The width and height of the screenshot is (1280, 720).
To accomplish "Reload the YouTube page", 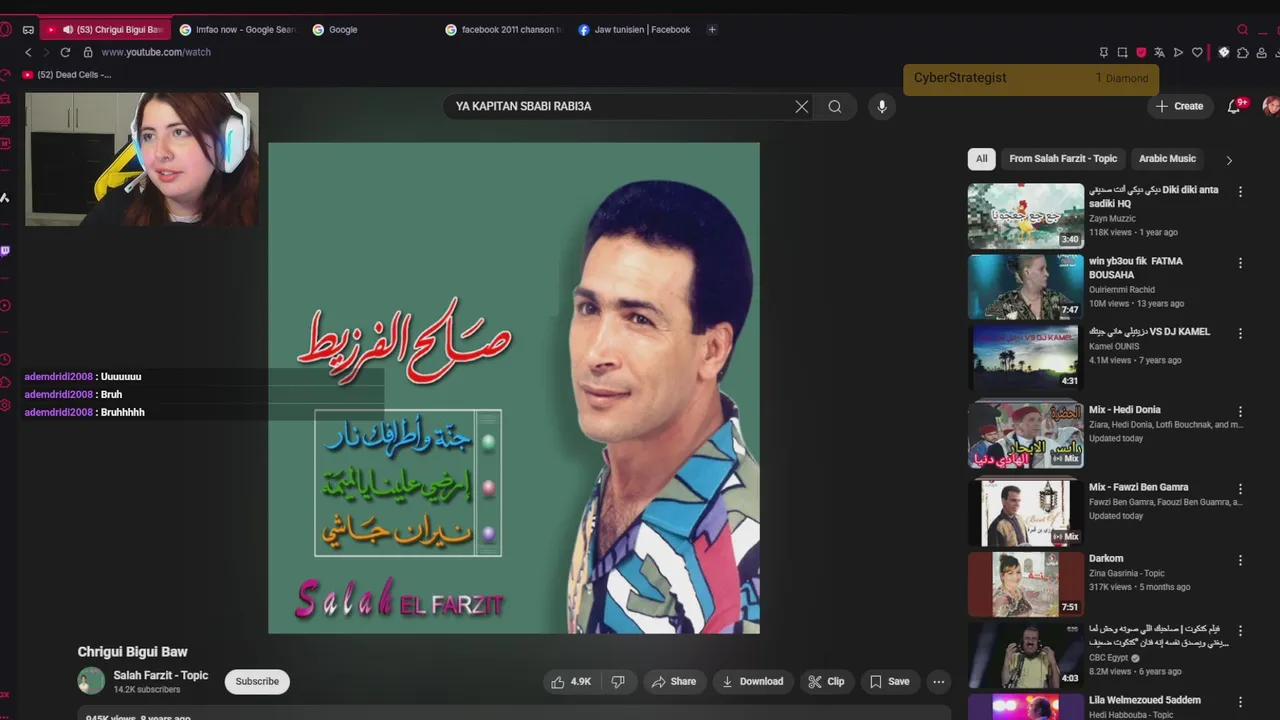I will (x=66, y=52).
